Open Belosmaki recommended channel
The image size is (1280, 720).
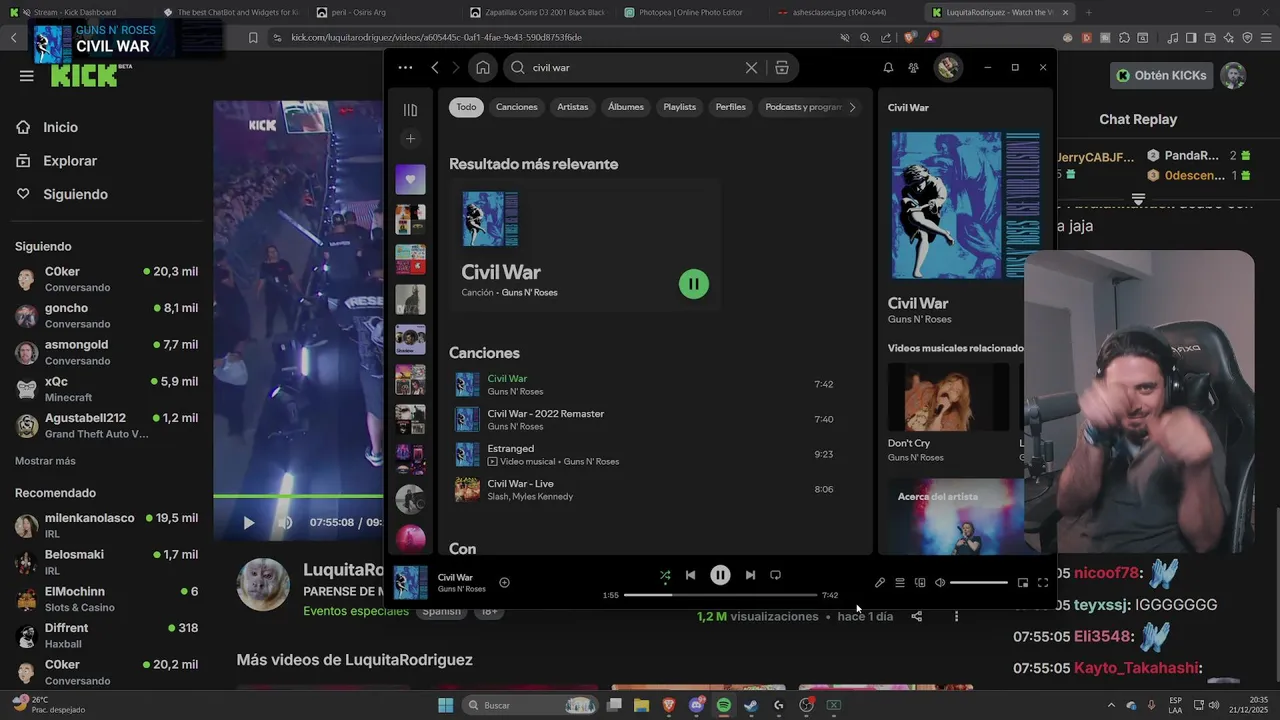(106, 561)
